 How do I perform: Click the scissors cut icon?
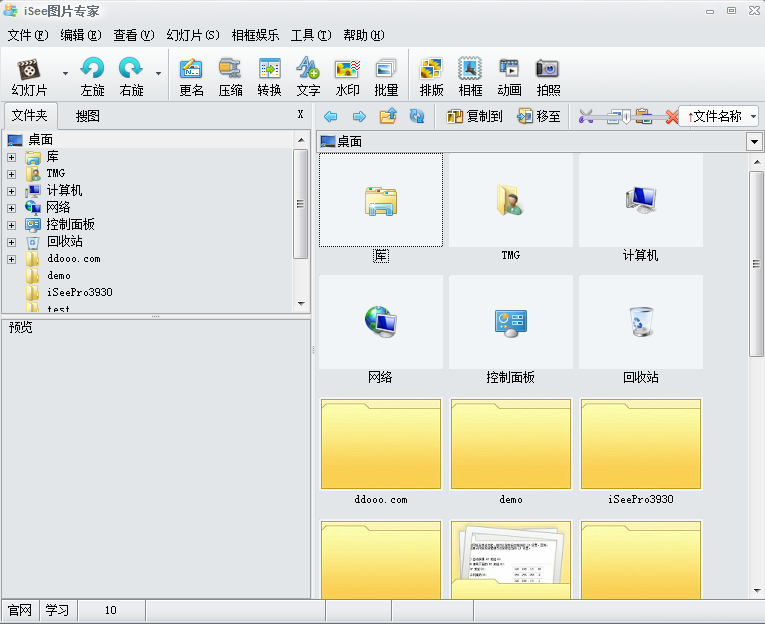pyautogui.click(x=585, y=116)
